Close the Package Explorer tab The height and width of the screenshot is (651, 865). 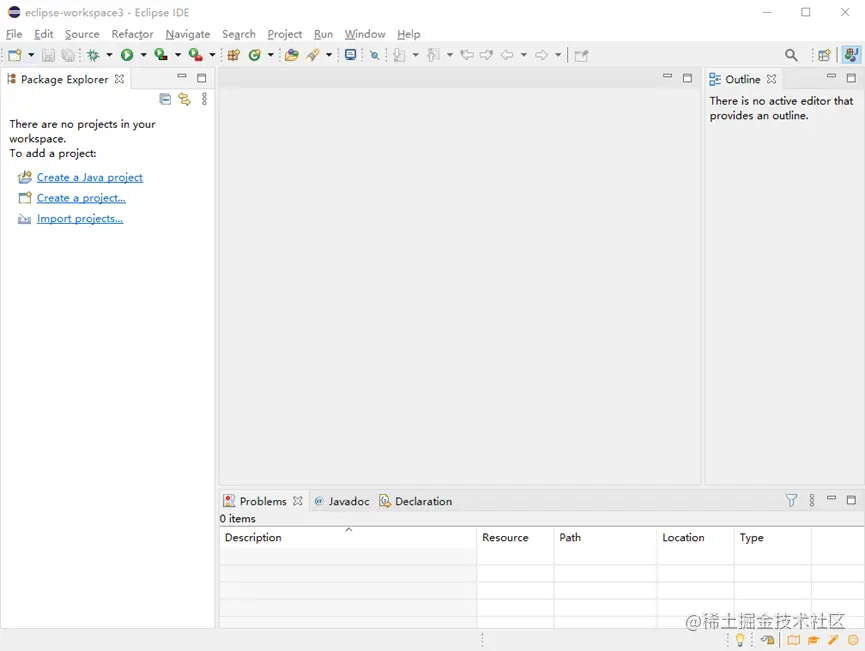[x=119, y=79]
